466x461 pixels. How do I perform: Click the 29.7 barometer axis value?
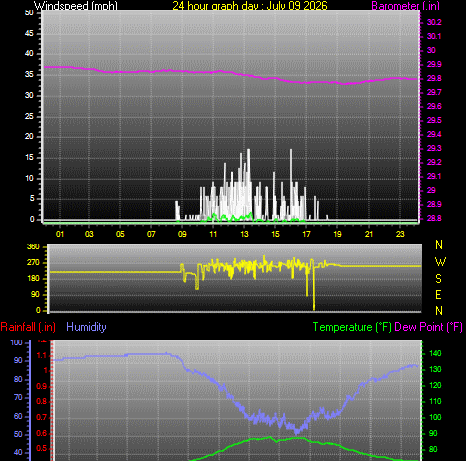click(434, 92)
